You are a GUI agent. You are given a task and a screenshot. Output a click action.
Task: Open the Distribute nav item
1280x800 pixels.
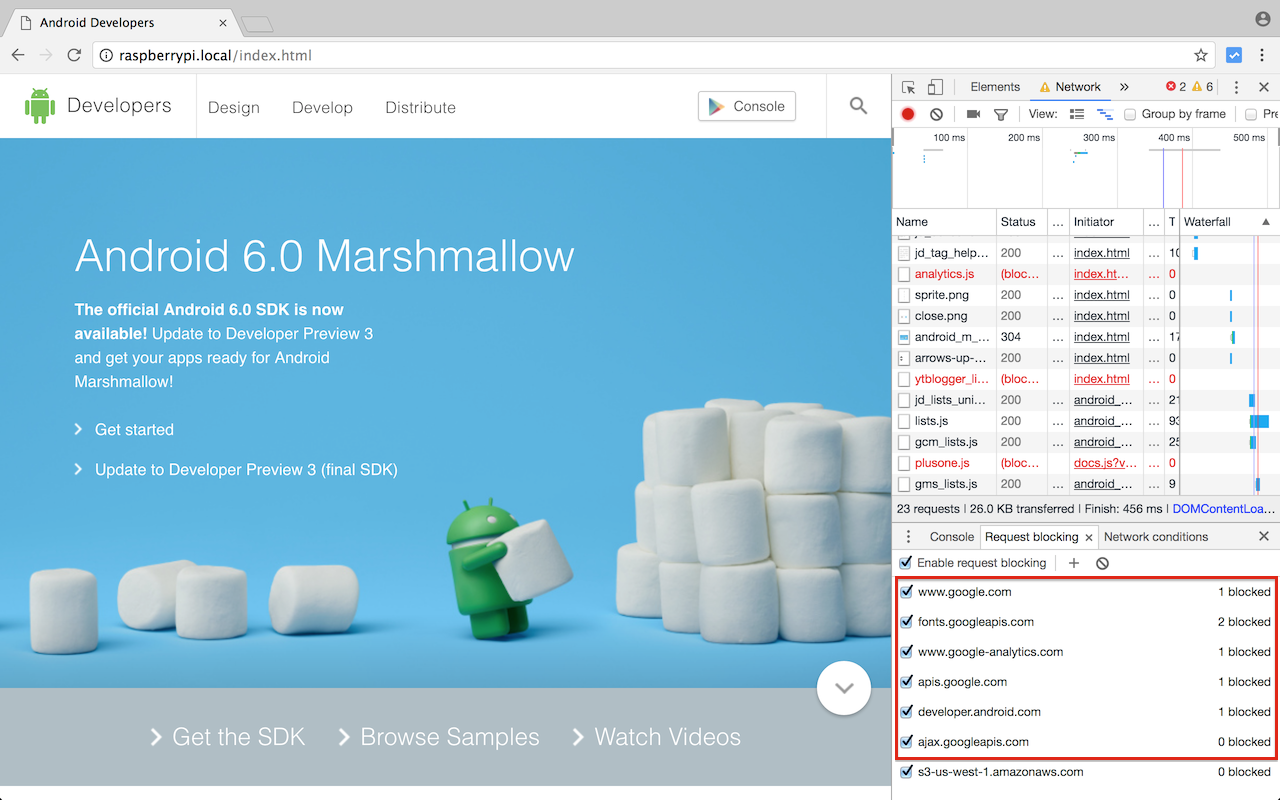point(420,107)
